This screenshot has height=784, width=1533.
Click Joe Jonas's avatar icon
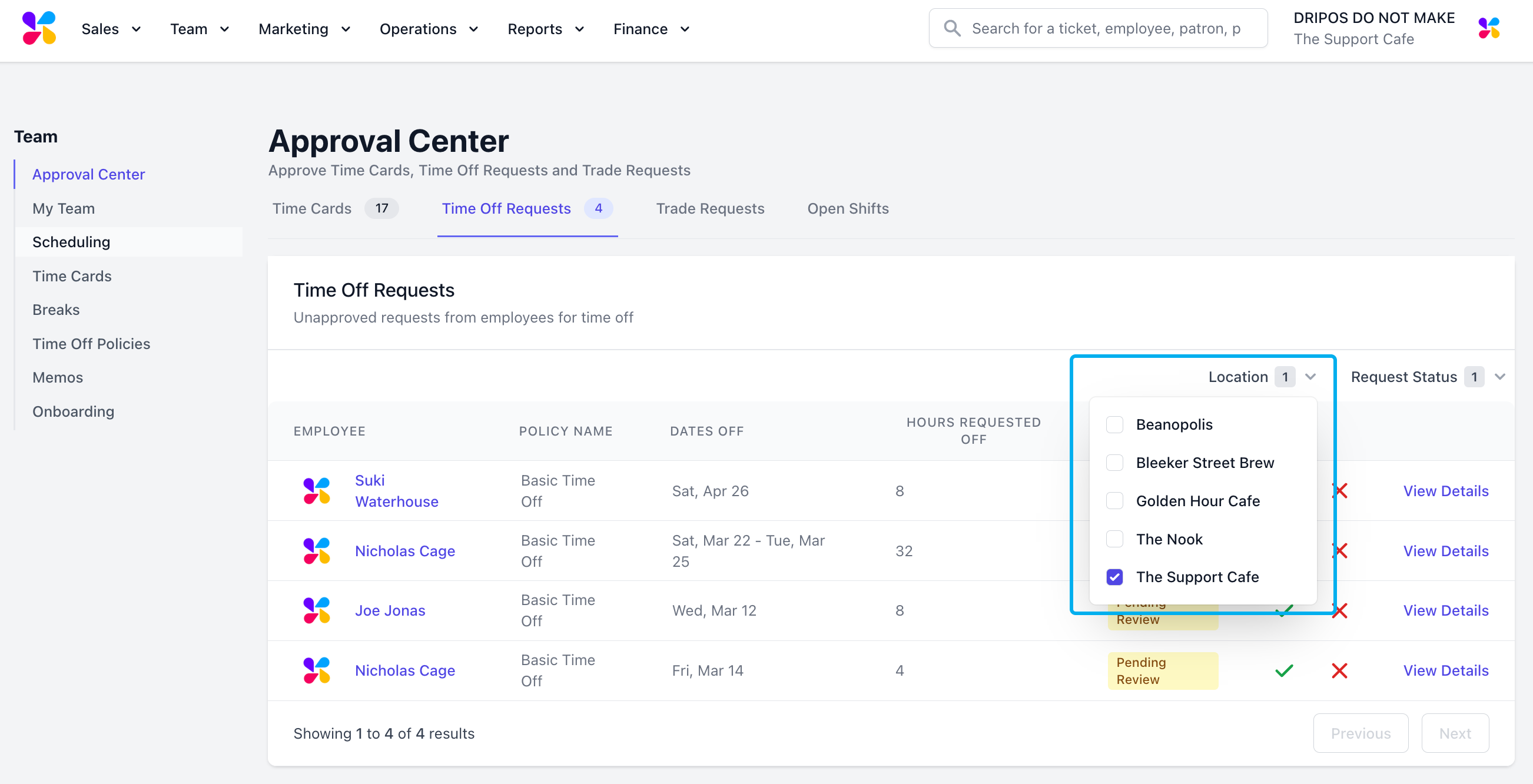(317, 610)
